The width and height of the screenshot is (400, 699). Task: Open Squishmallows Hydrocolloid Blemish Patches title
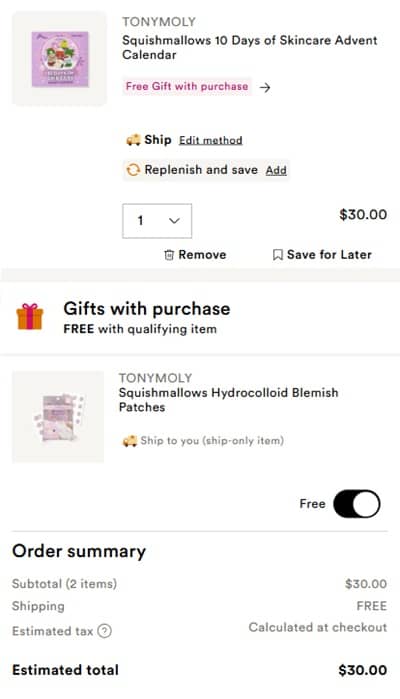coord(228,400)
